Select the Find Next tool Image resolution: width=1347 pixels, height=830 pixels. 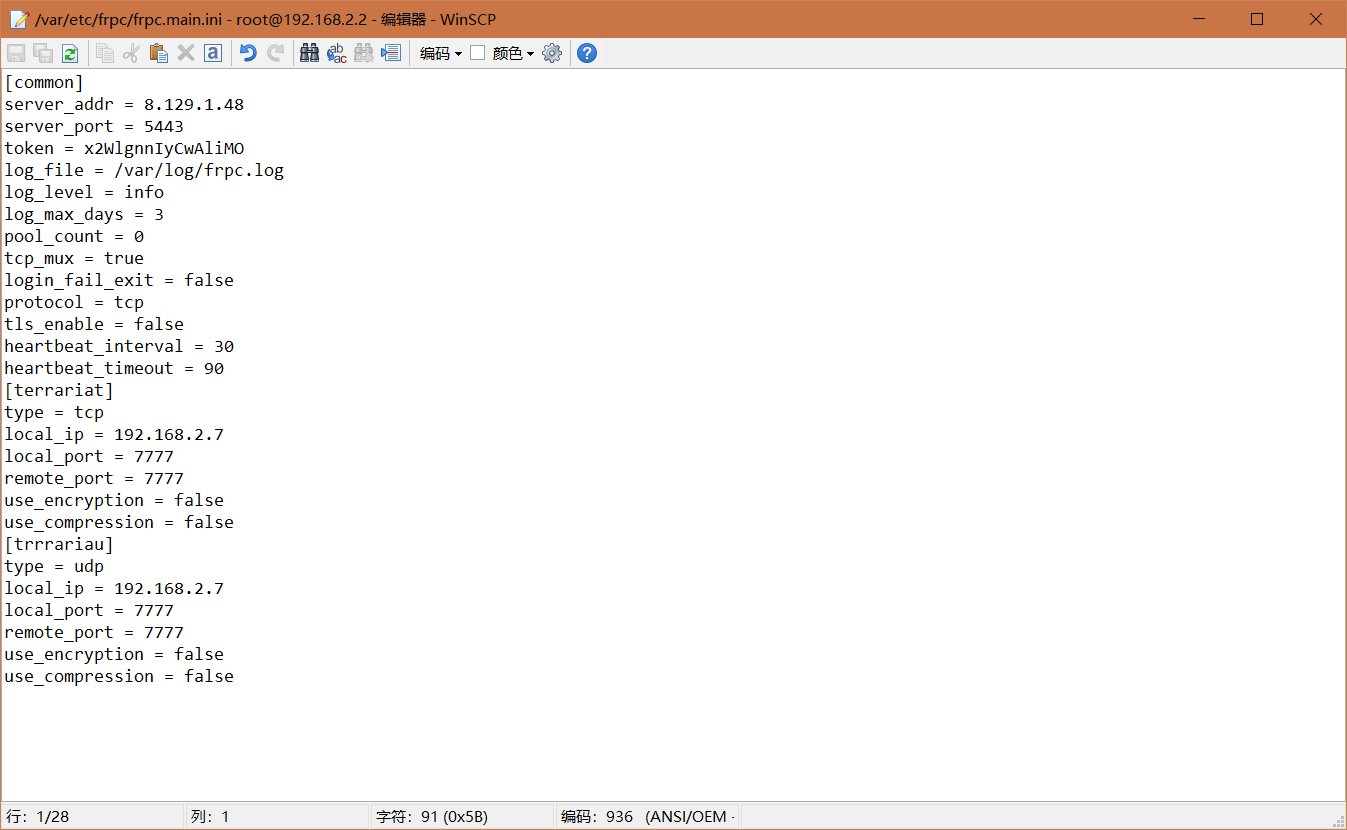(x=363, y=52)
